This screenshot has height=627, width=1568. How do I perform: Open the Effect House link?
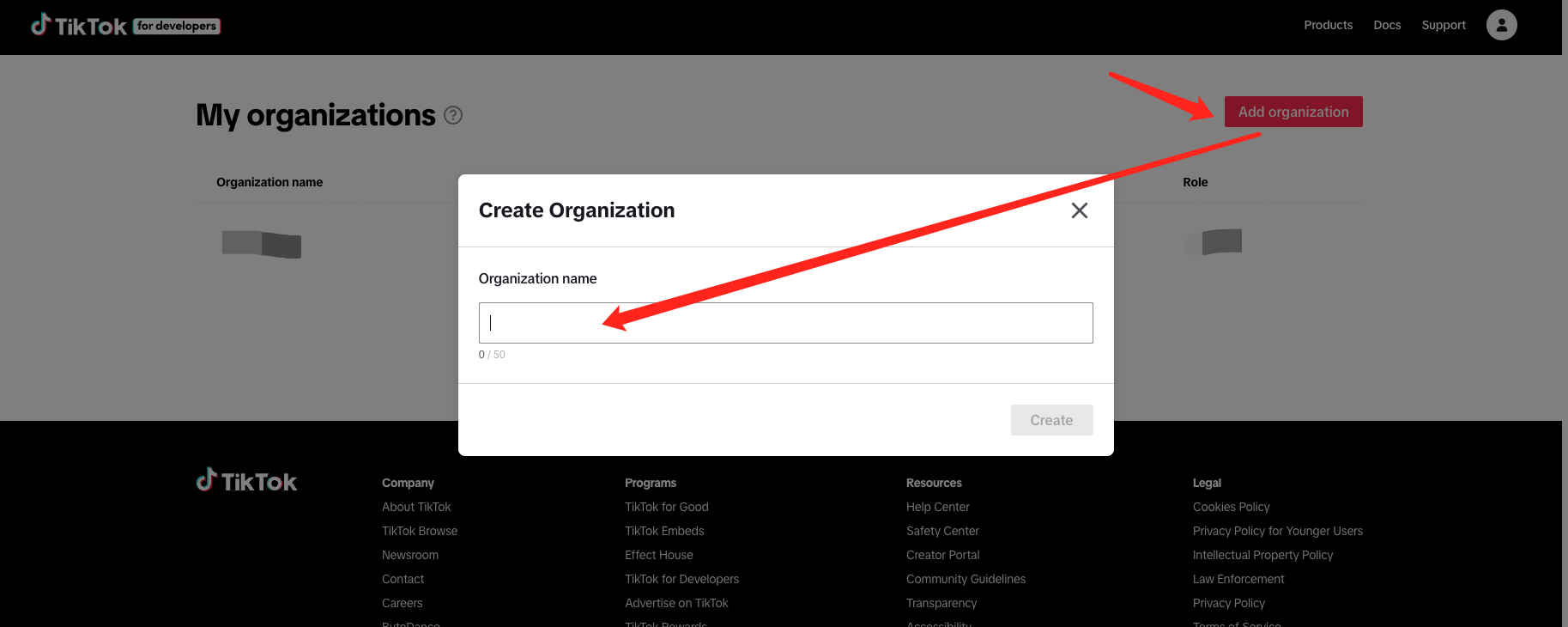click(658, 555)
